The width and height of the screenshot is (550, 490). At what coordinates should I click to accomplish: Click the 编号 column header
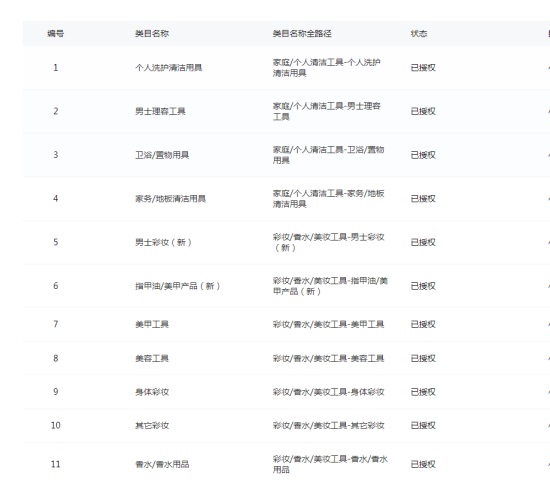click(x=55, y=34)
